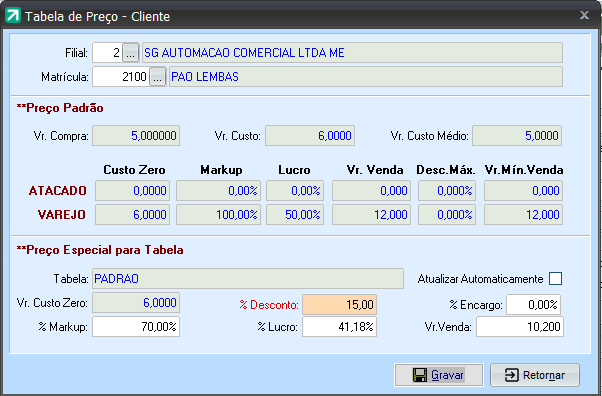
Task: Click the ATACADO row label
Action: click(58, 191)
